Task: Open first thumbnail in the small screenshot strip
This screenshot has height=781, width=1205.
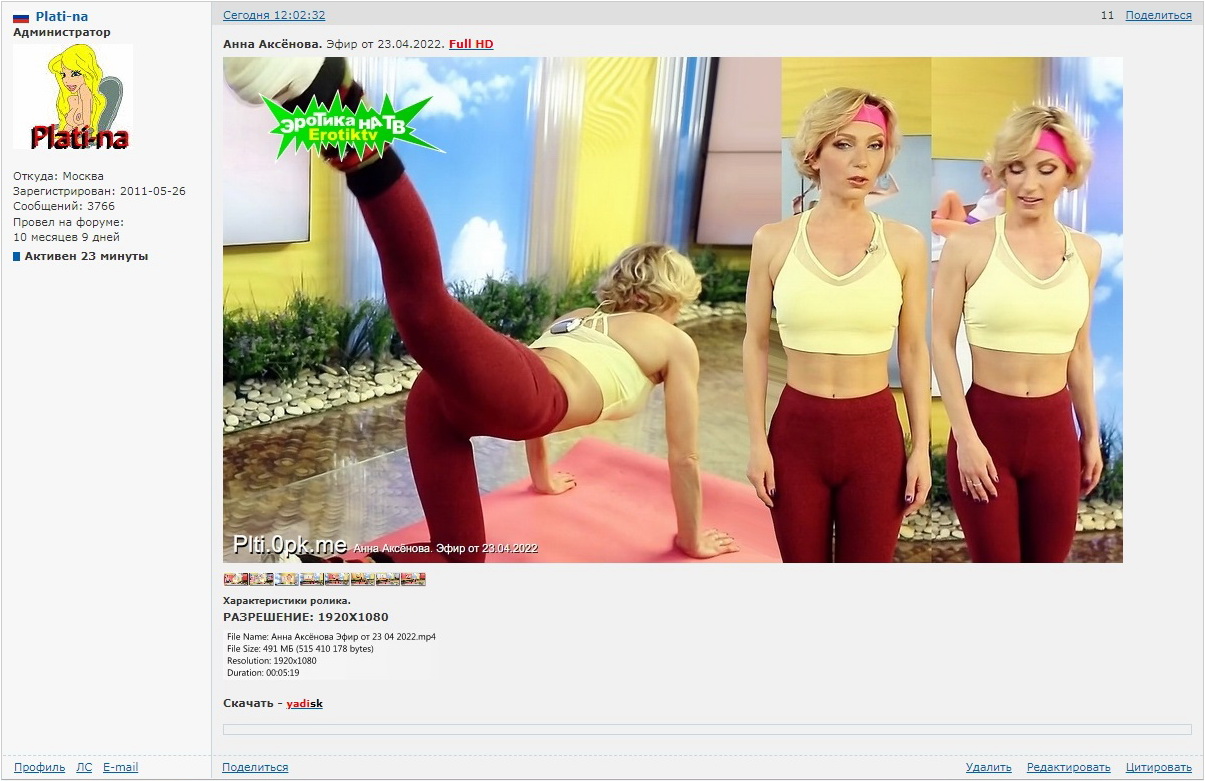Action: click(x=235, y=579)
